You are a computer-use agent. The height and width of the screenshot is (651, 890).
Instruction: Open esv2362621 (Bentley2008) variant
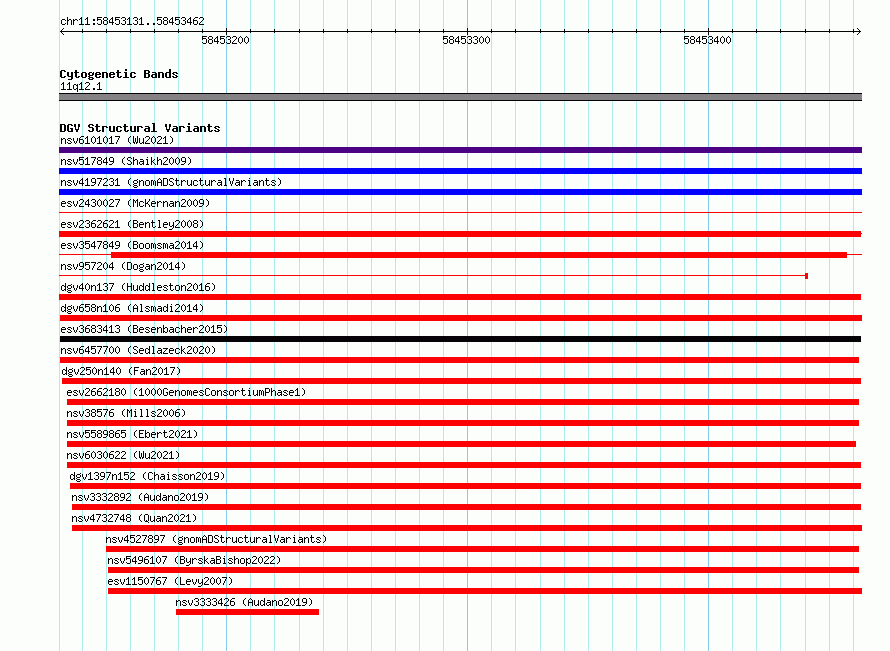coord(132,224)
